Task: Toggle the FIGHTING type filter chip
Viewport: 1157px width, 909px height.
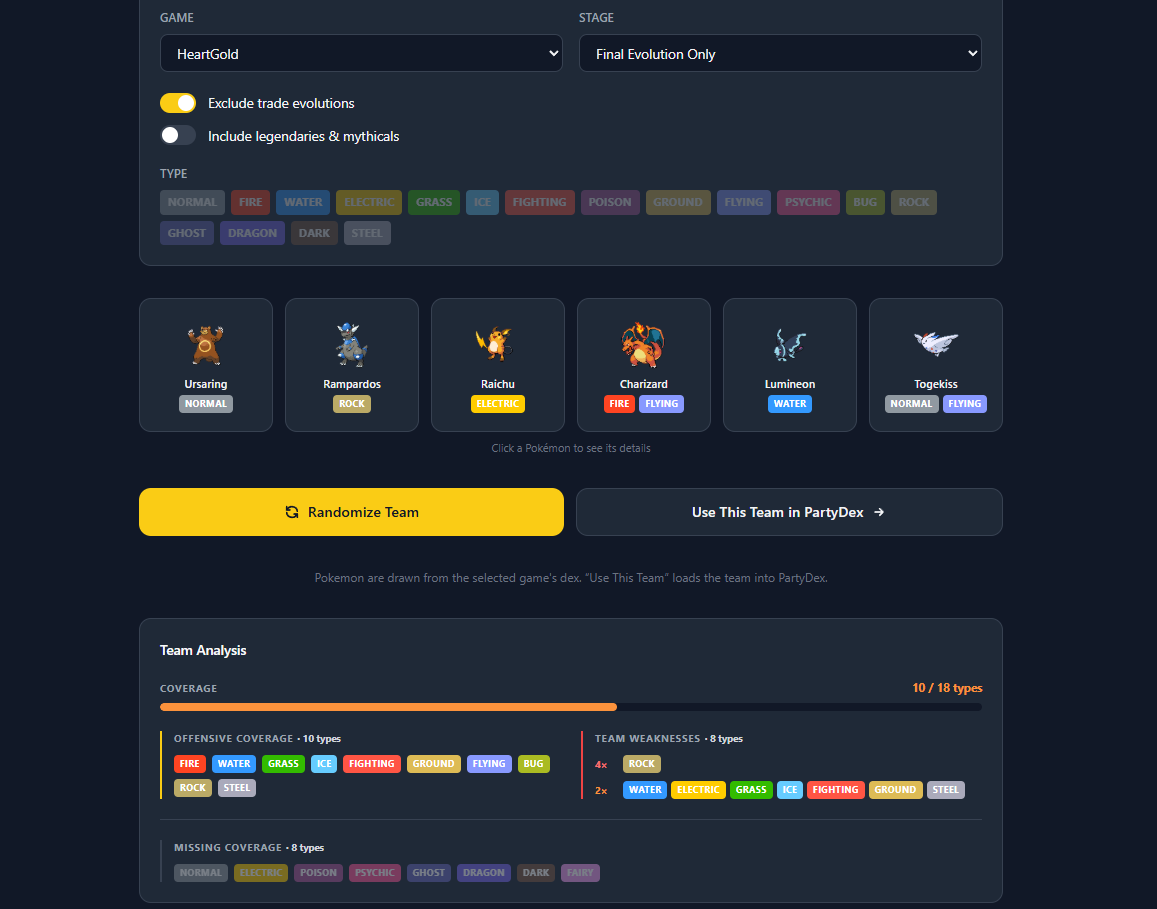Action: (539, 202)
